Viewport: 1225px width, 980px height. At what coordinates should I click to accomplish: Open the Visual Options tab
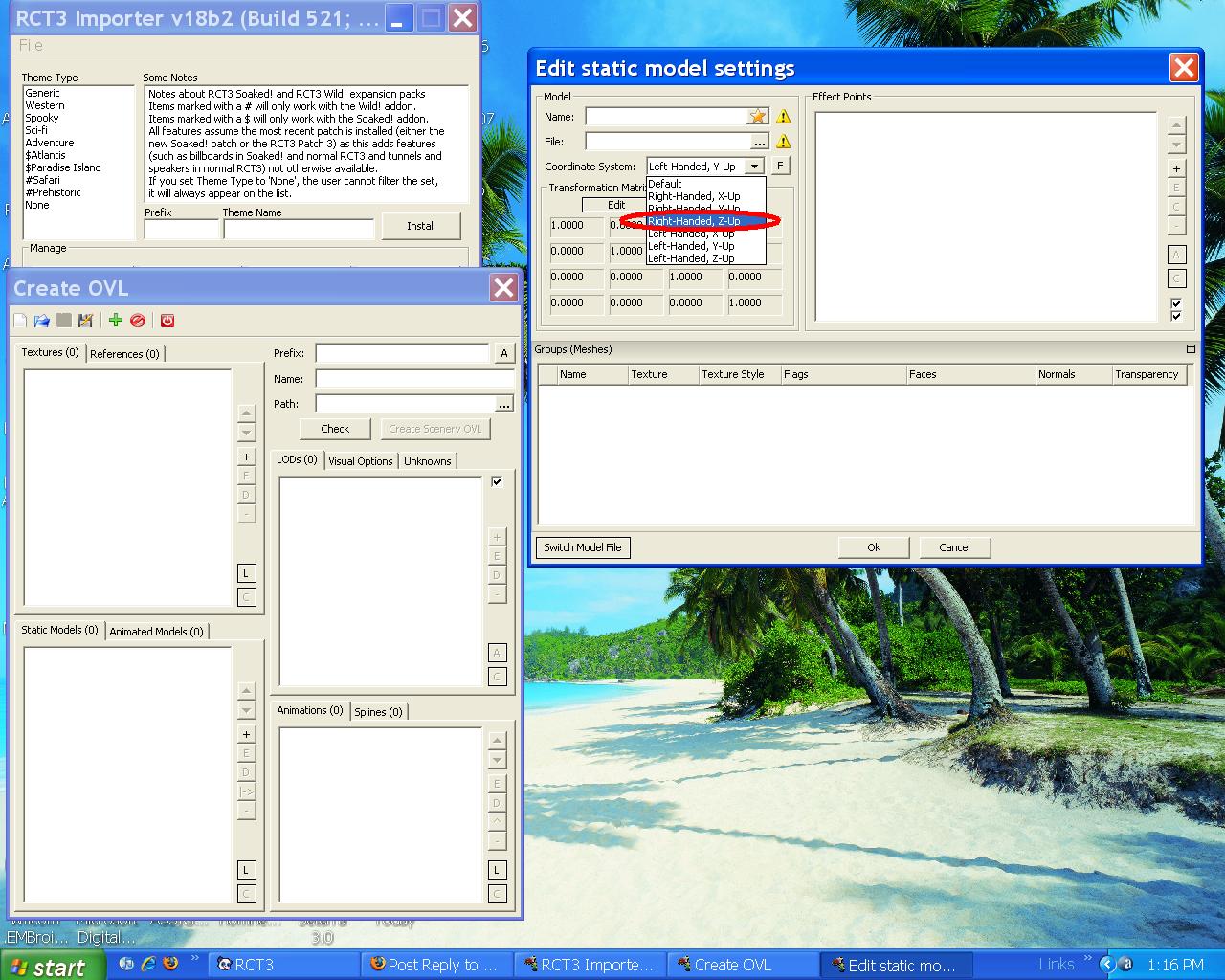point(360,461)
